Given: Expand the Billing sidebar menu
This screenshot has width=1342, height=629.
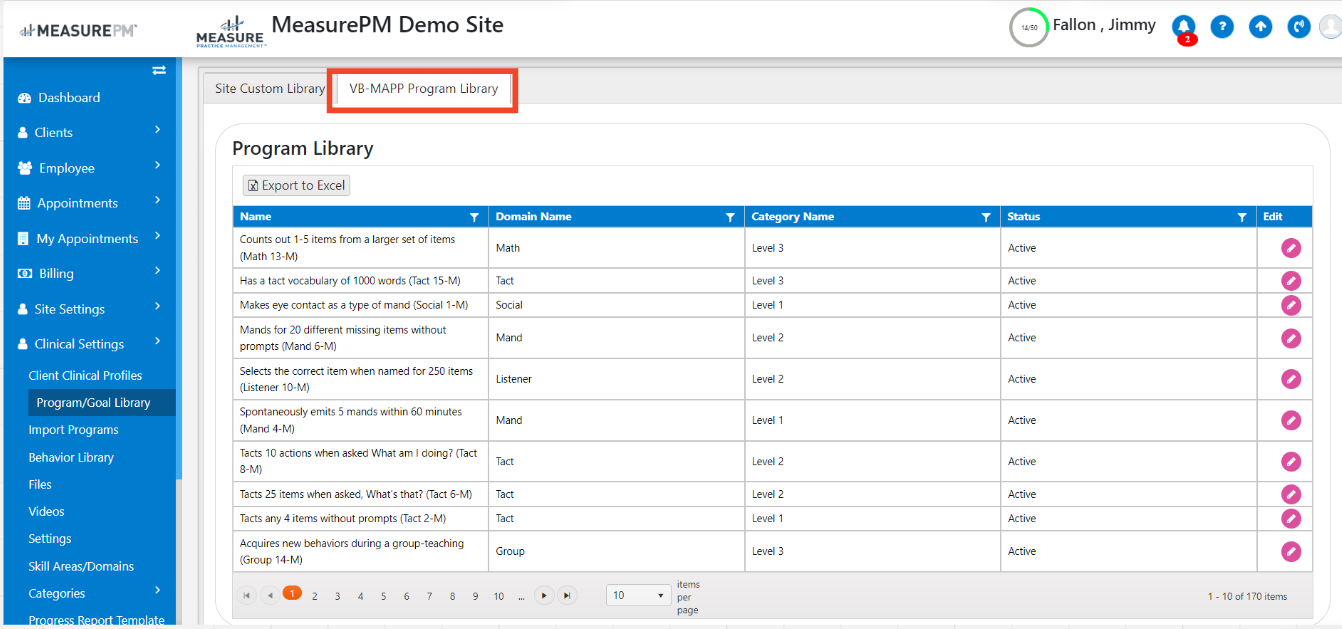Looking at the screenshot, I should coord(158,271).
